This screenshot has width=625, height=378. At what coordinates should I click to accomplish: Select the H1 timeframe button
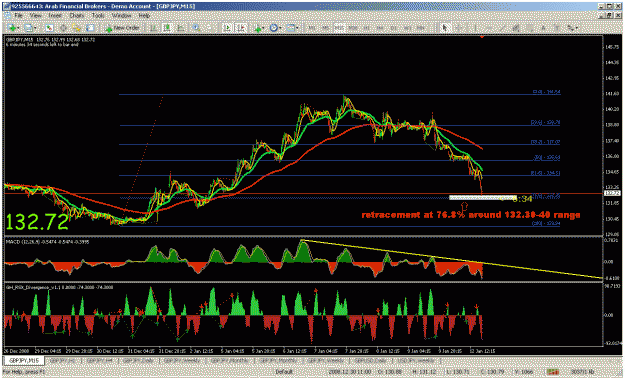(x=367, y=28)
